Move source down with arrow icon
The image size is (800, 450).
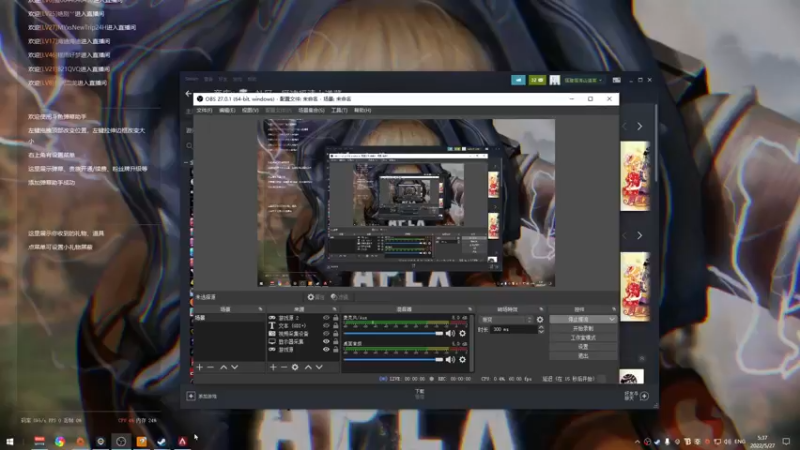coord(319,367)
